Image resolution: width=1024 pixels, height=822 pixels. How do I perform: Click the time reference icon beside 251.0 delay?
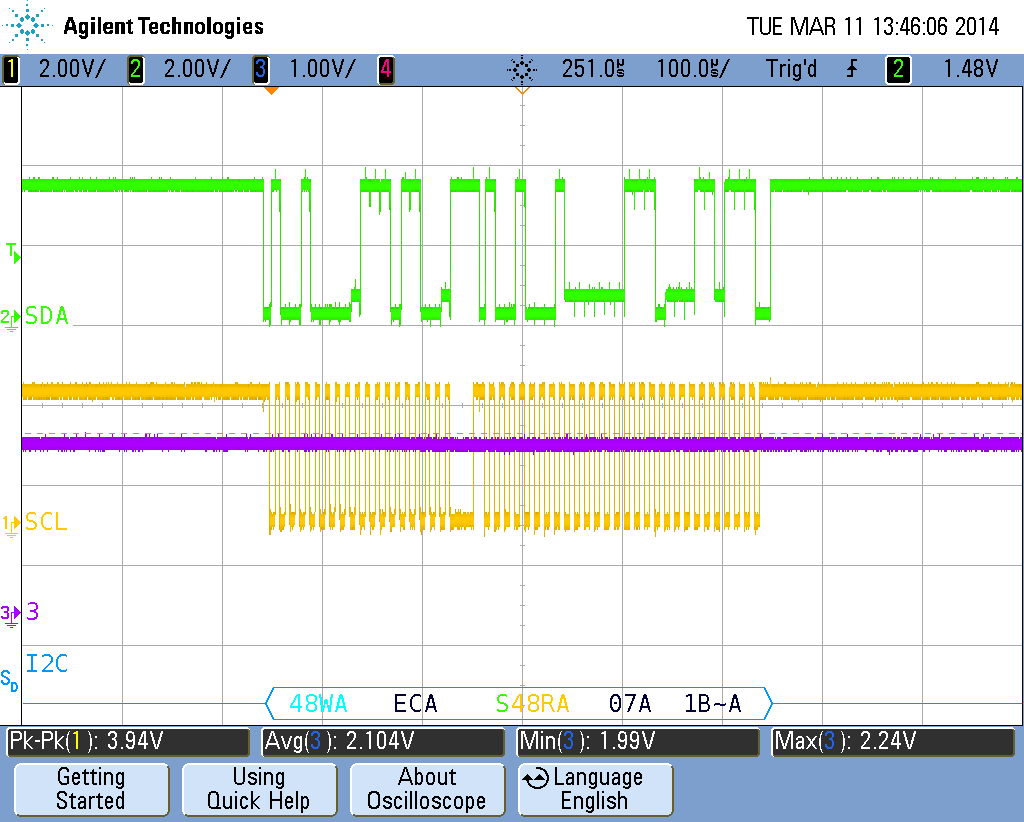(522, 69)
